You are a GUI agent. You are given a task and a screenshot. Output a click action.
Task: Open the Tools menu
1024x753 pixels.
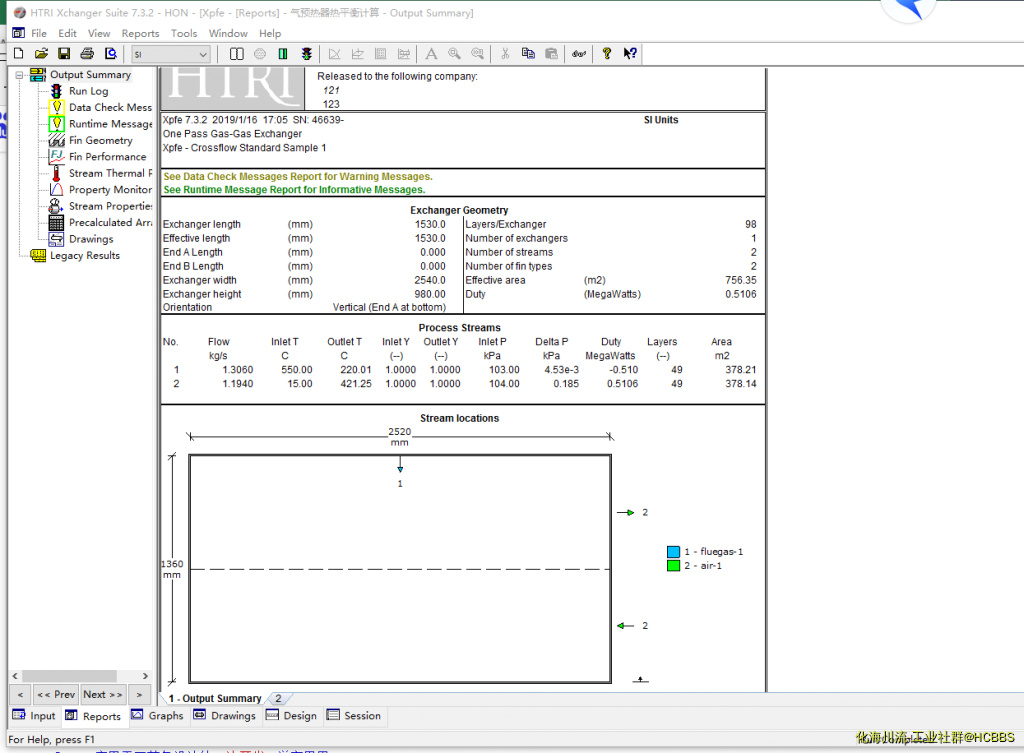[x=184, y=33]
